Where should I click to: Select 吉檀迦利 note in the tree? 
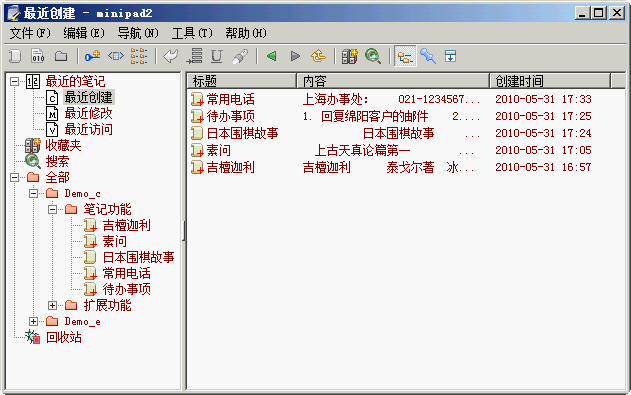[x=126, y=225]
